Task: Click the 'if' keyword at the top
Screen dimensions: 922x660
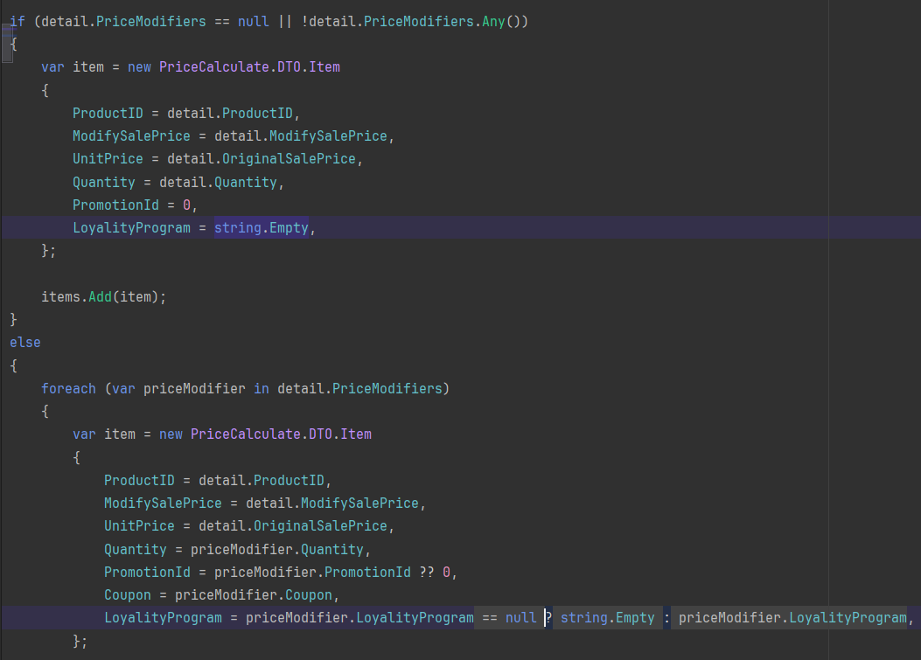Action: (17, 21)
